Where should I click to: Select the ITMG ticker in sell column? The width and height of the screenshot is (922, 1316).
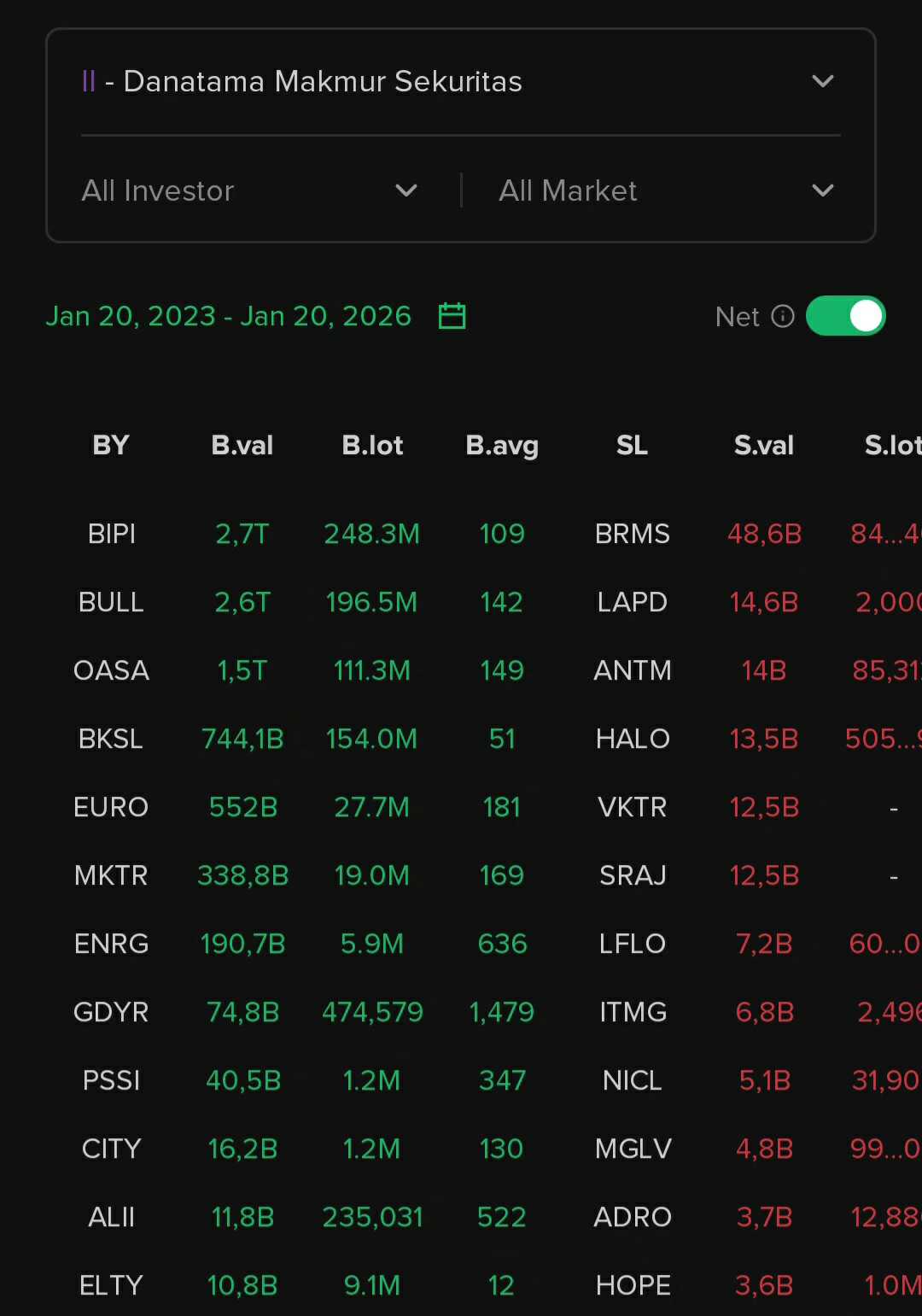633,1013
